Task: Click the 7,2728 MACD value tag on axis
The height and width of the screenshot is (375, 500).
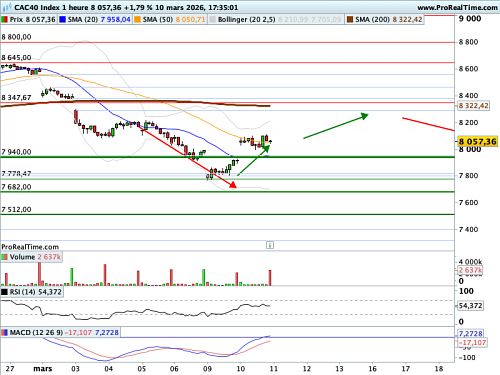Action: point(470,334)
